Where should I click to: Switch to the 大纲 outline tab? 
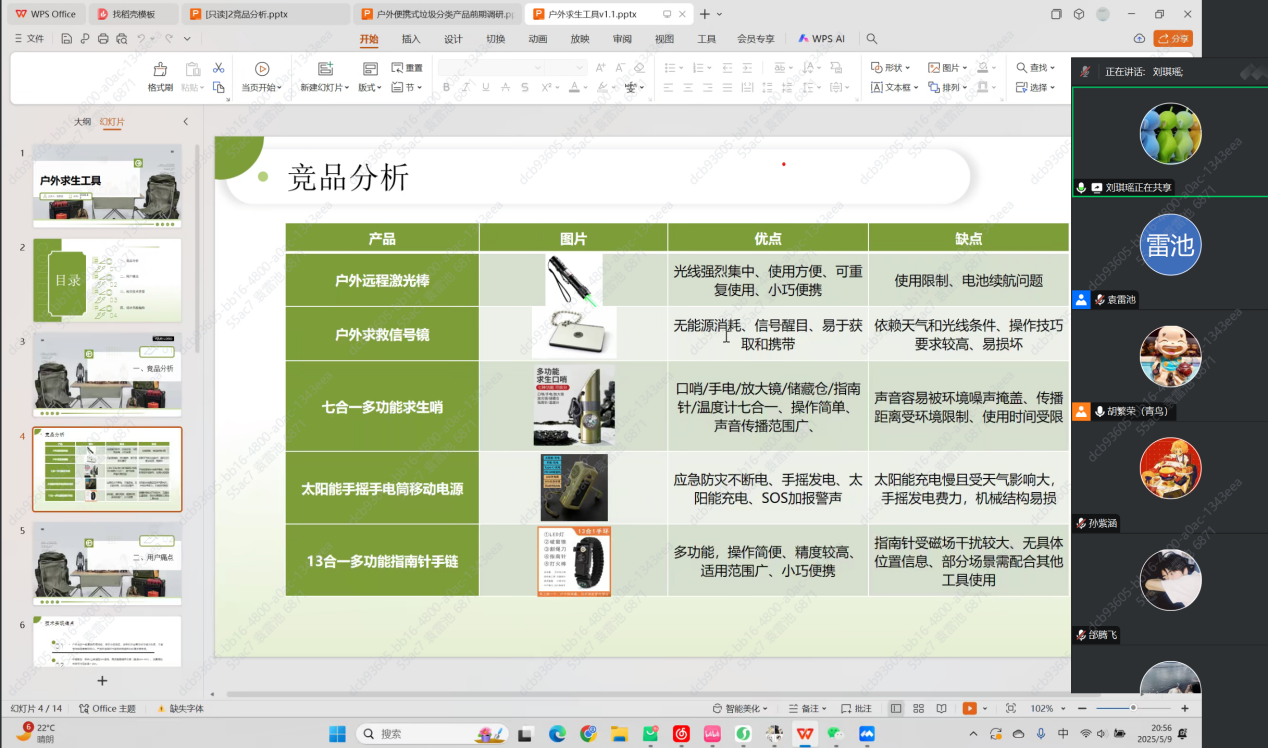click(x=82, y=121)
